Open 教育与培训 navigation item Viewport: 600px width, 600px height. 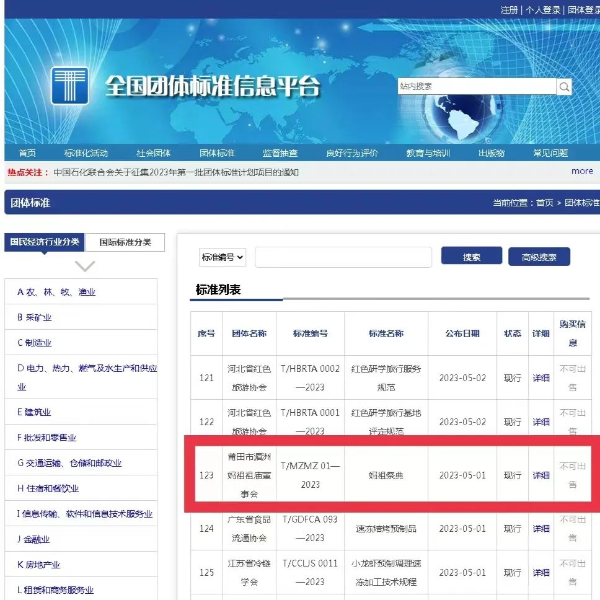(428, 153)
